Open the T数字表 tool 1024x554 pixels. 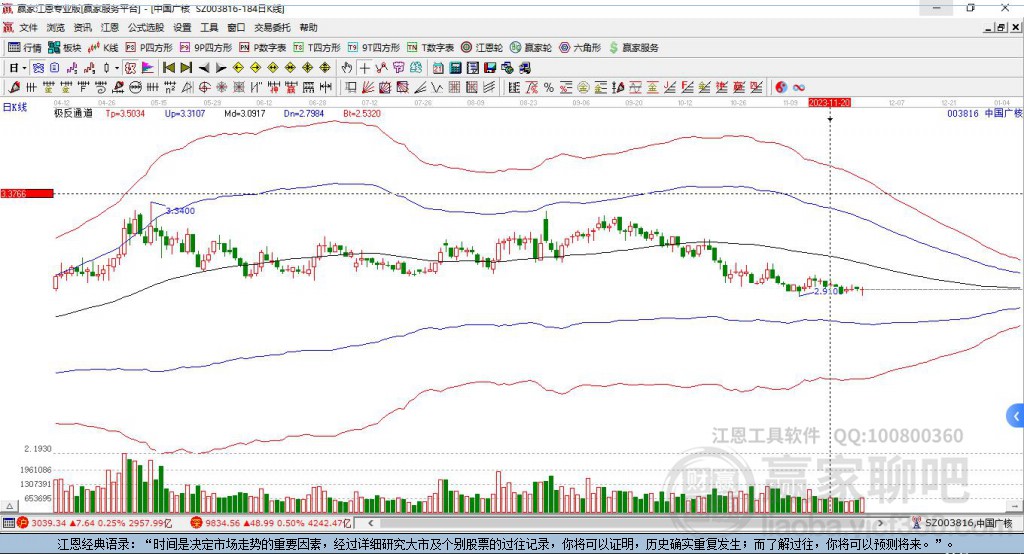point(430,48)
